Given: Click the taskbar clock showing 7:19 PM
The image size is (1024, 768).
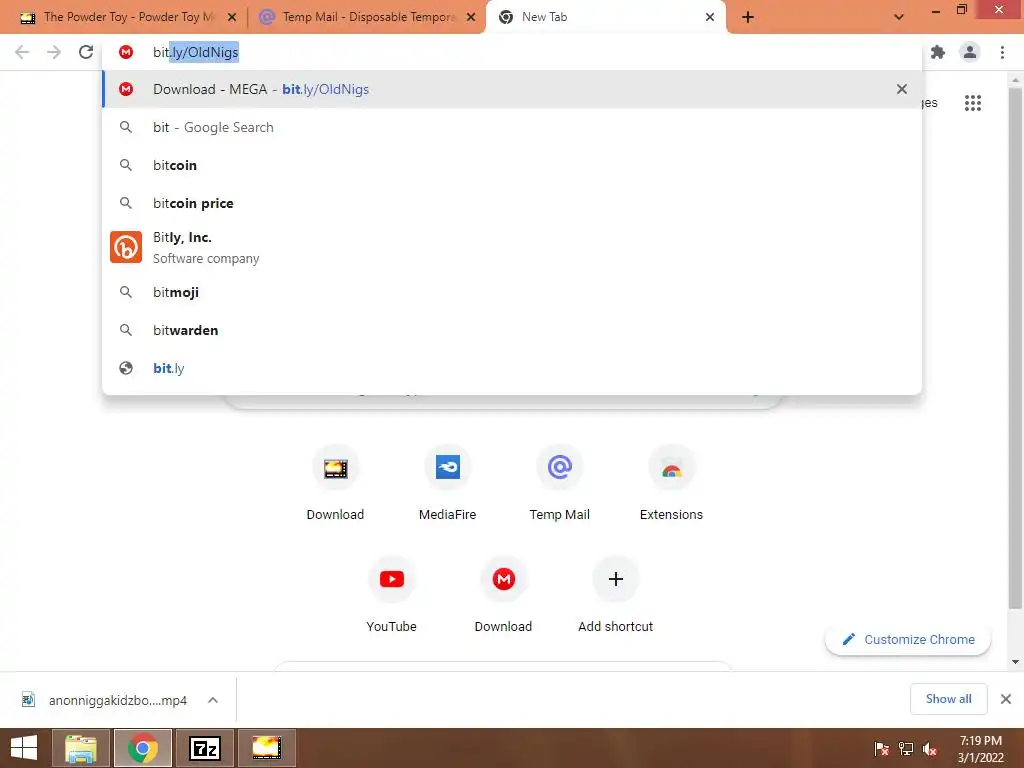Looking at the screenshot, I should coord(980,749).
